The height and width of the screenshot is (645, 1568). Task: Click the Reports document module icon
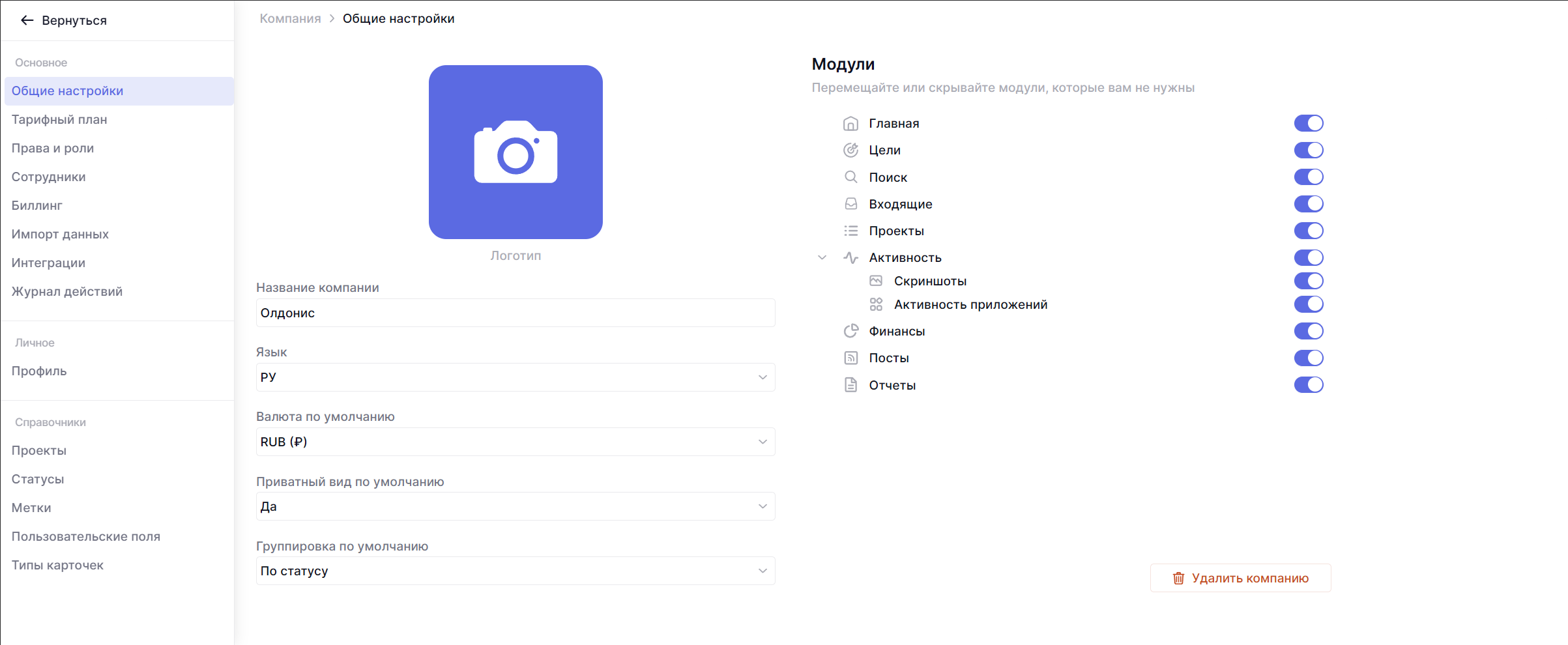point(850,385)
